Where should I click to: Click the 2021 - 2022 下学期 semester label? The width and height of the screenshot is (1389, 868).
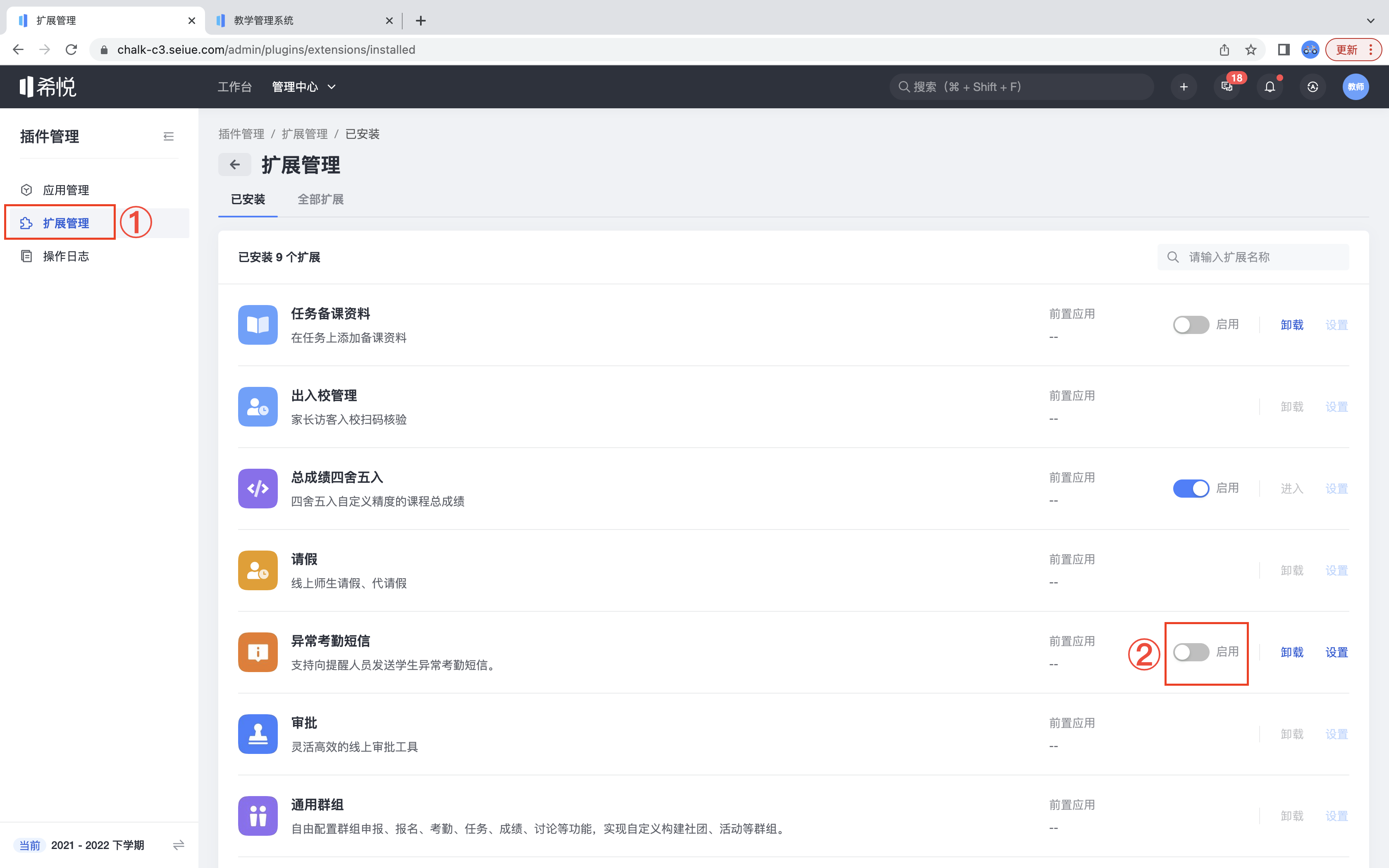click(98, 845)
